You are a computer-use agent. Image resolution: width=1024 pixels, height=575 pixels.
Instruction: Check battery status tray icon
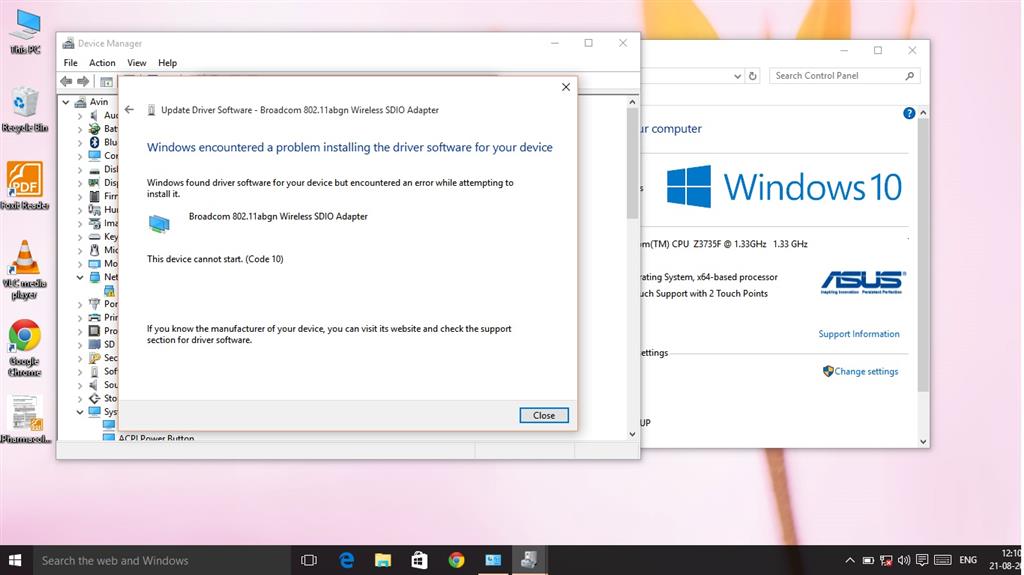pyautogui.click(x=868, y=560)
